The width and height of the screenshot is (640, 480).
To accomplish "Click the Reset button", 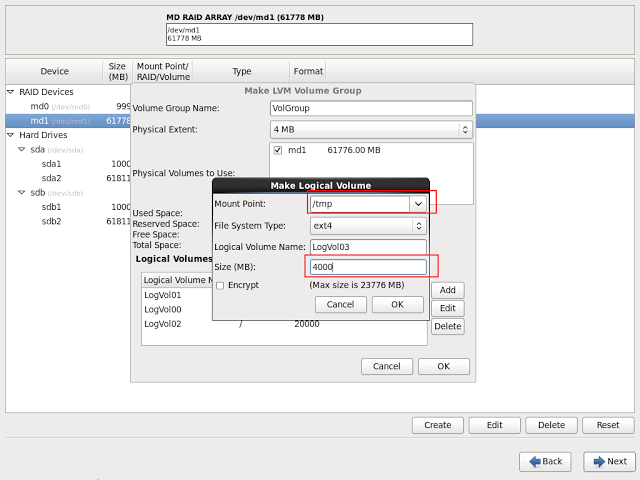I will [608, 425].
